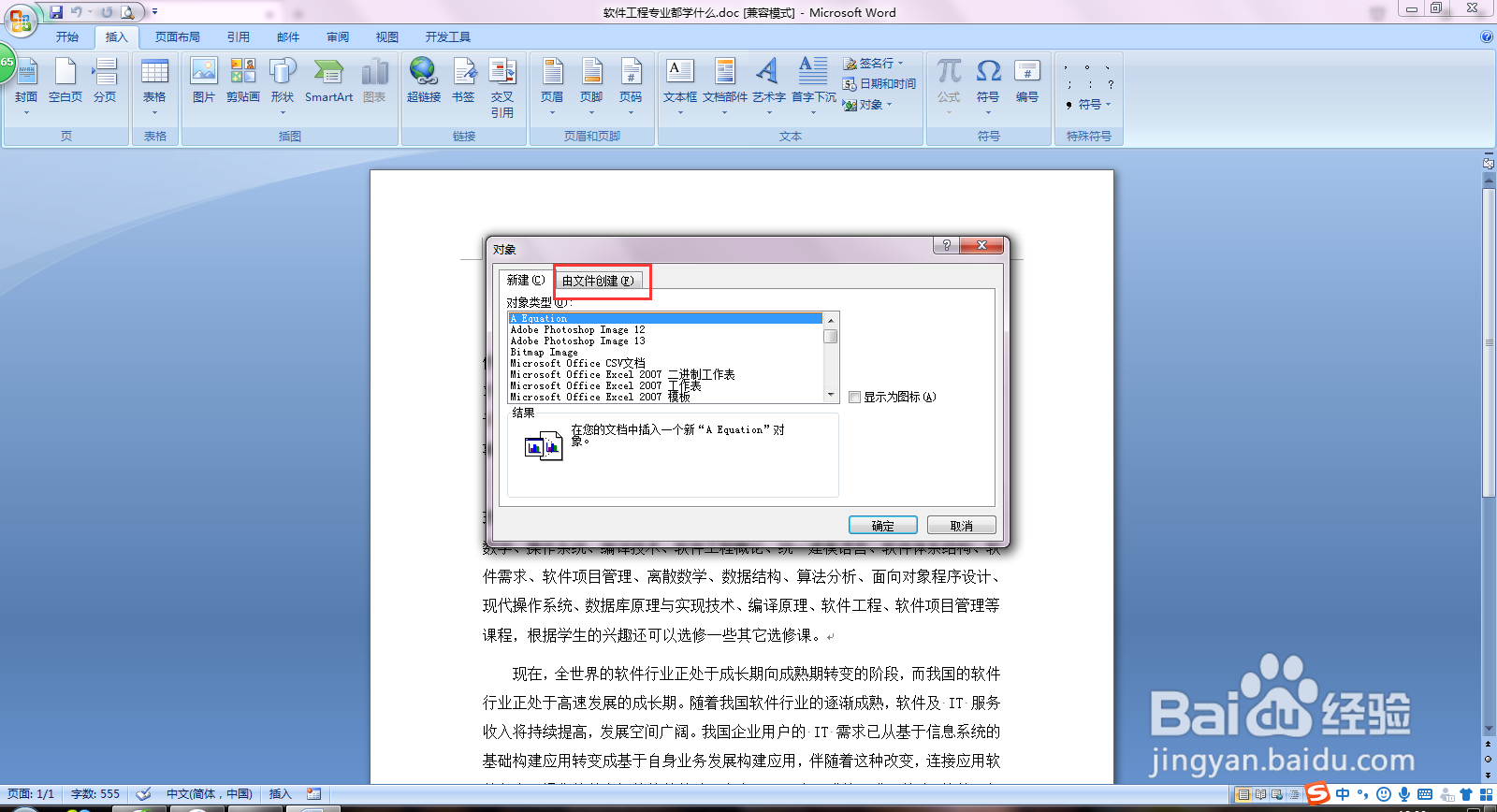Expand the header (页眉) dropdown
1497x812 pixels.
[552, 112]
